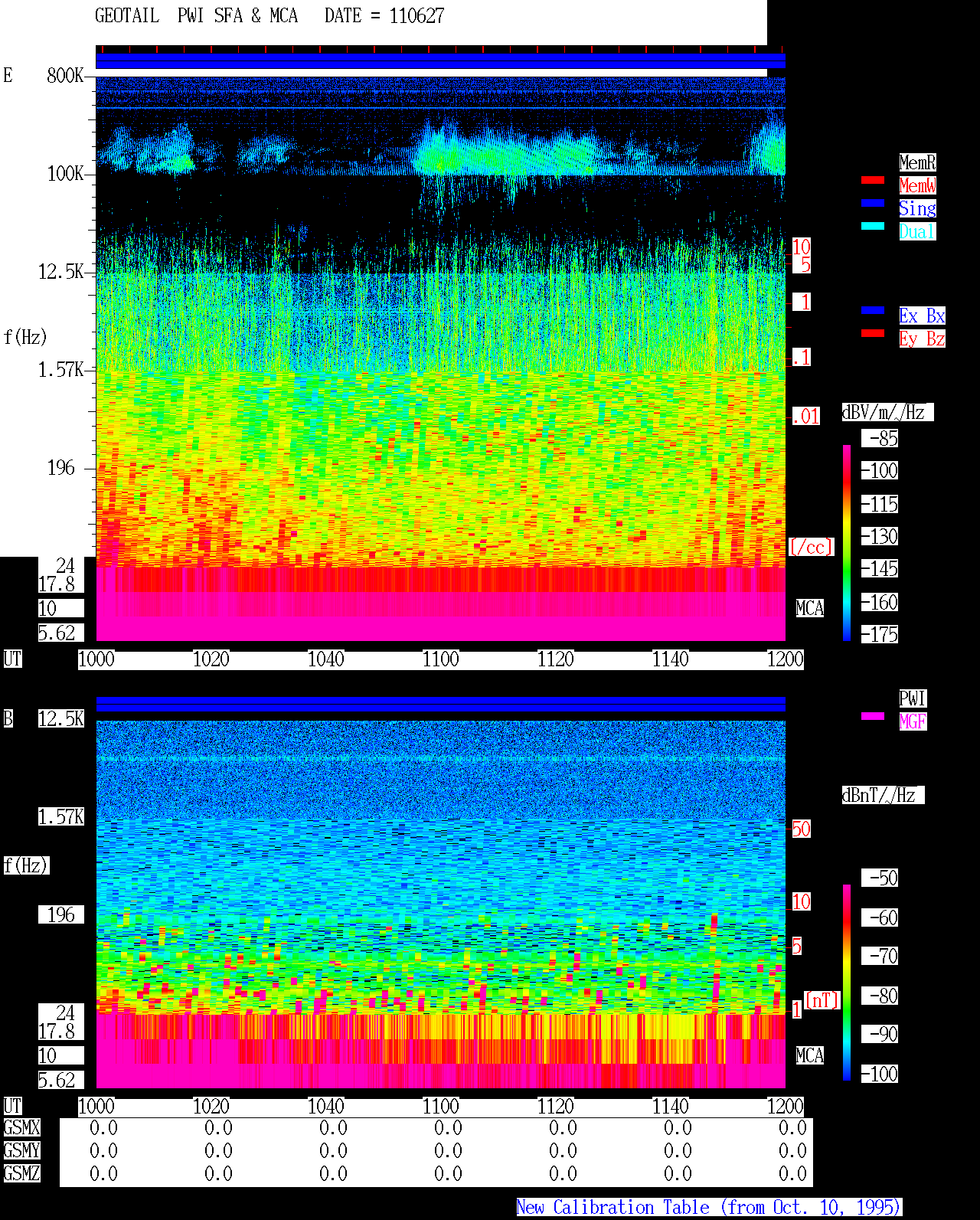Click the blue mode bar above B spectrogram
The image size is (980, 1220).
[x=440, y=705]
